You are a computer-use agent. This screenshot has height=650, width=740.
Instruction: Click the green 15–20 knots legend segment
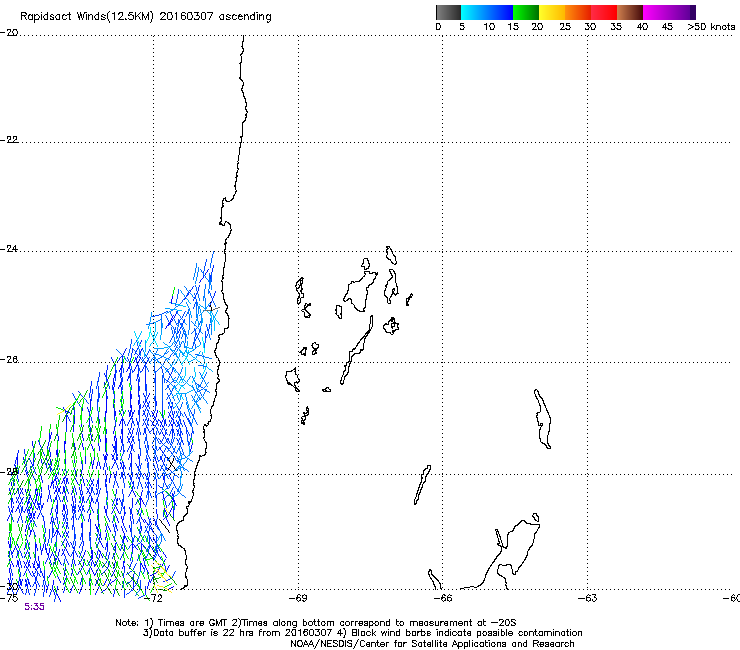coord(526,12)
